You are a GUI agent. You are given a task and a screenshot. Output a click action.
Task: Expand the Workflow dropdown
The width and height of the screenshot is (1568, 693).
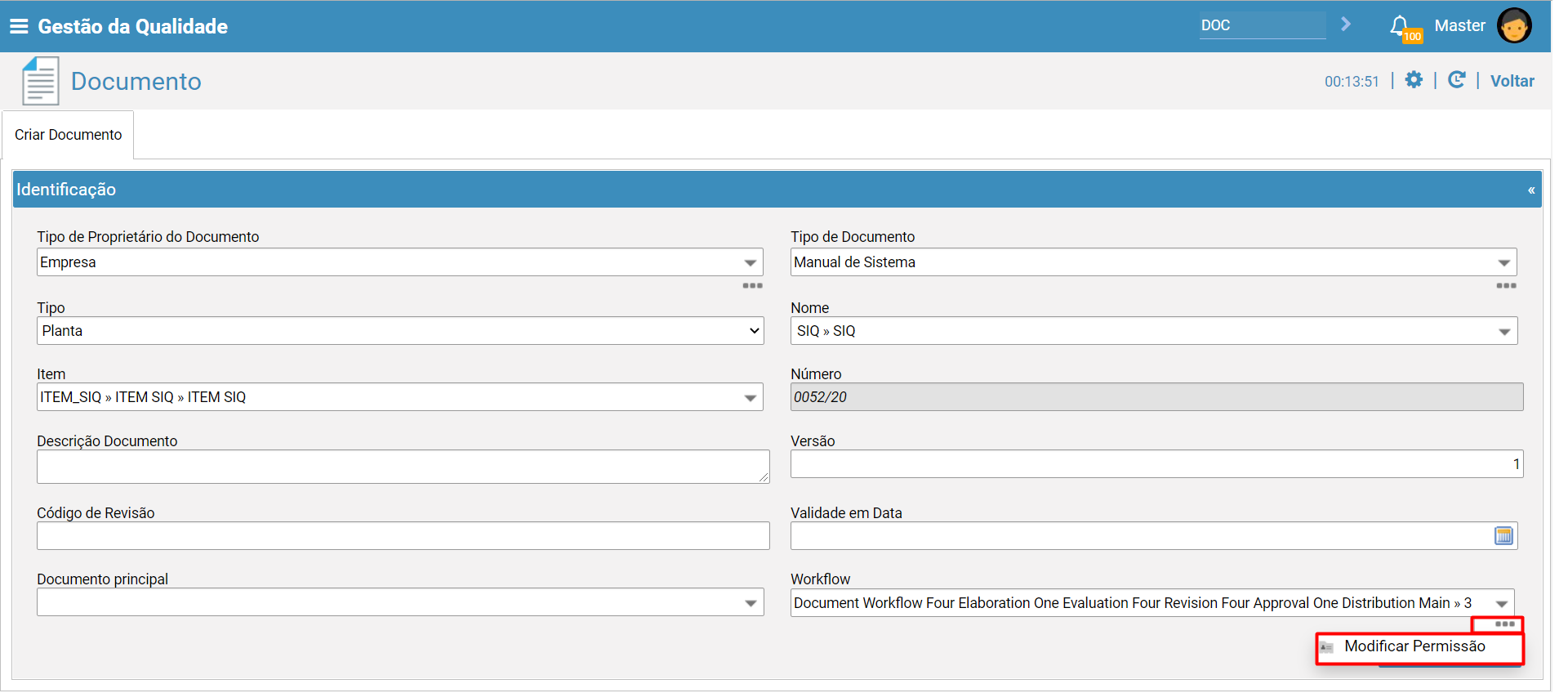point(1501,603)
